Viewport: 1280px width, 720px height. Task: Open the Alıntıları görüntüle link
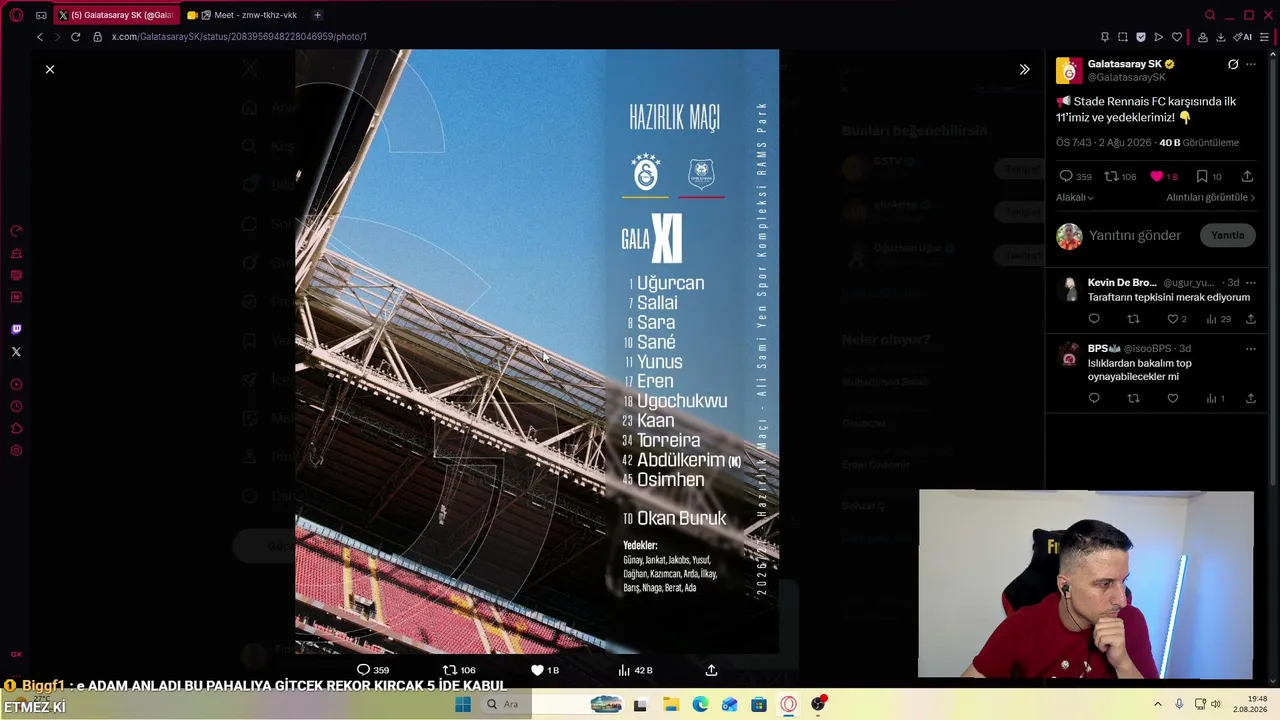tap(1210, 198)
